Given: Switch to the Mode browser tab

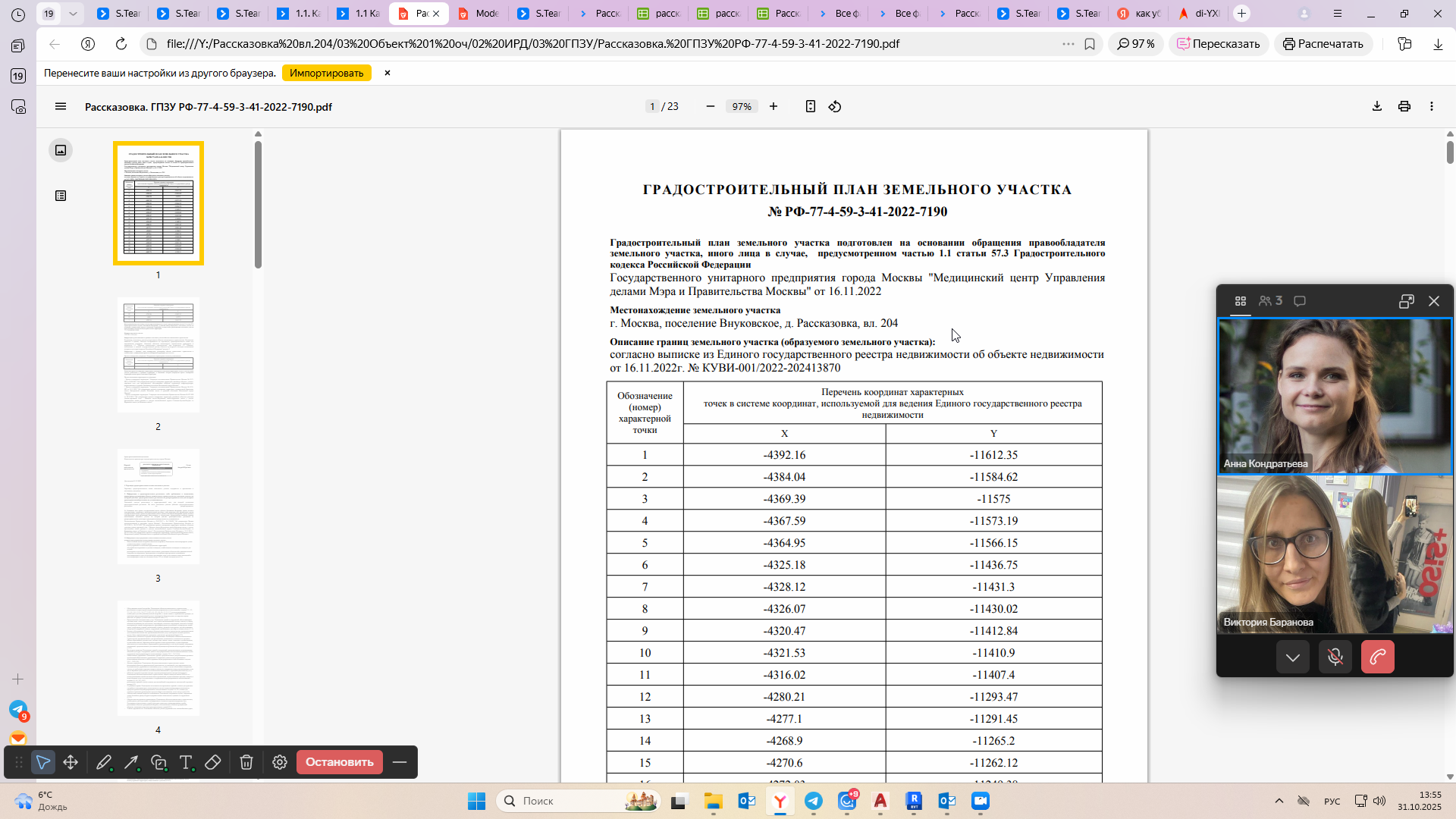Looking at the screenshot, I should point(479,14).
